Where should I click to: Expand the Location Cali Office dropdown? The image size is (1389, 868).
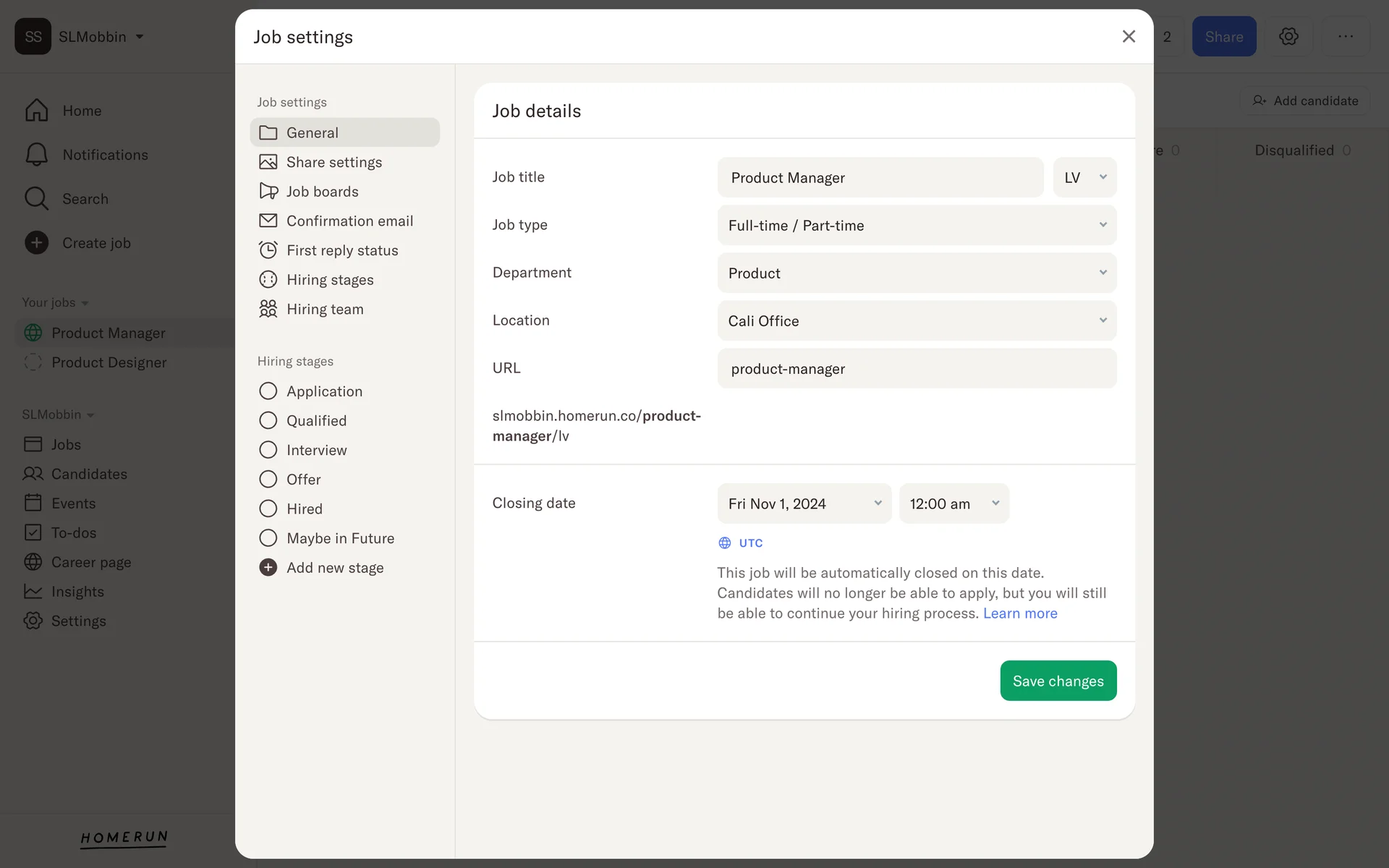click(x=916, y=320)
